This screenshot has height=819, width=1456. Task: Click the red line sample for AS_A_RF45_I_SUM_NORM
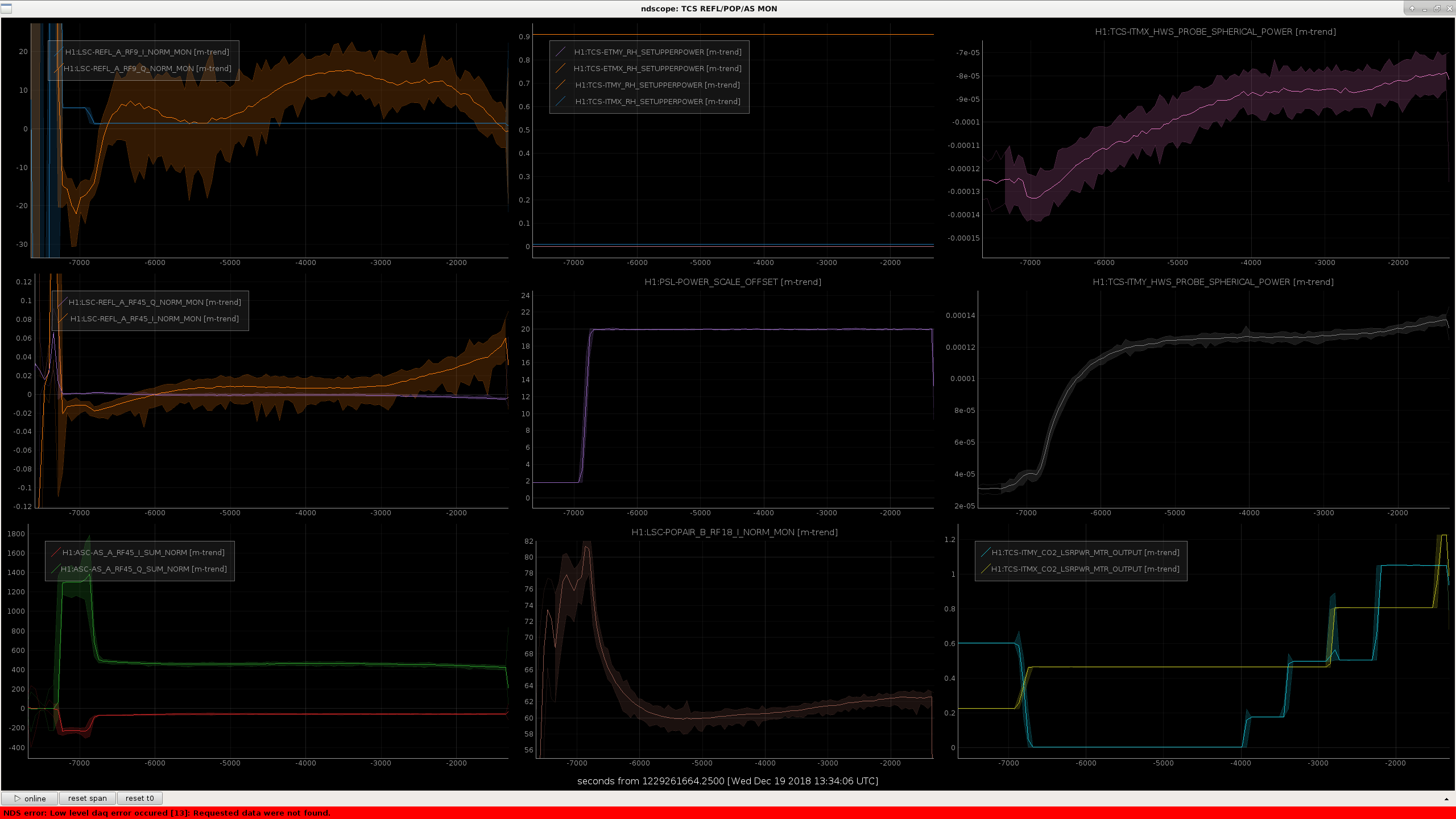(x=55, y=552)
